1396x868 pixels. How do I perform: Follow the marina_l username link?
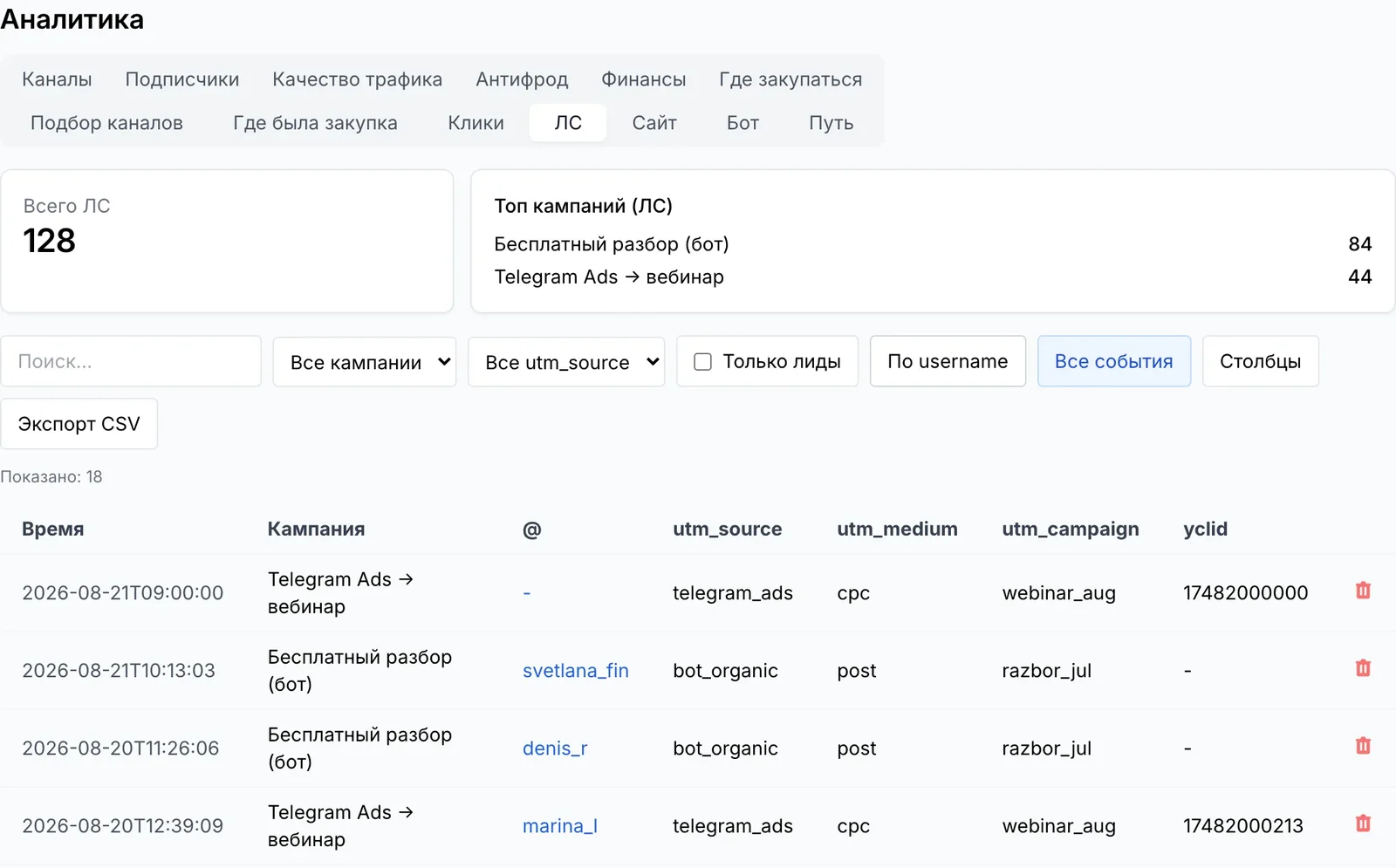560,825
